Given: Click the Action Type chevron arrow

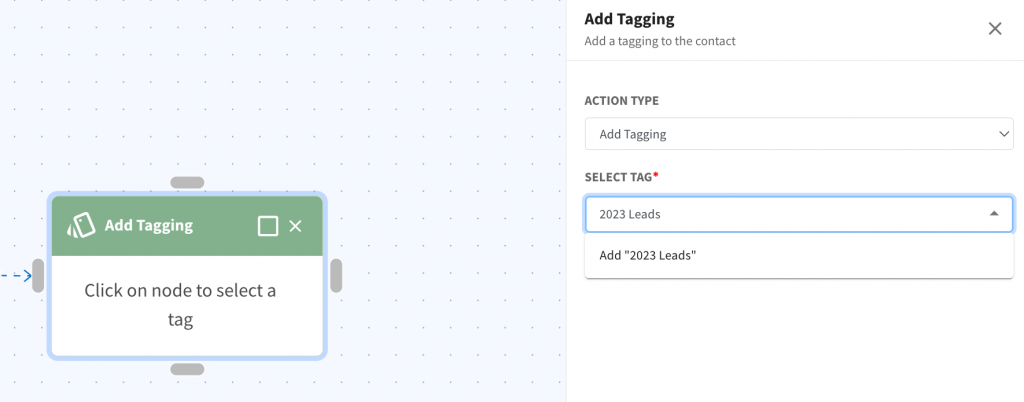Looking at the screenshot, I should 1004,134.
